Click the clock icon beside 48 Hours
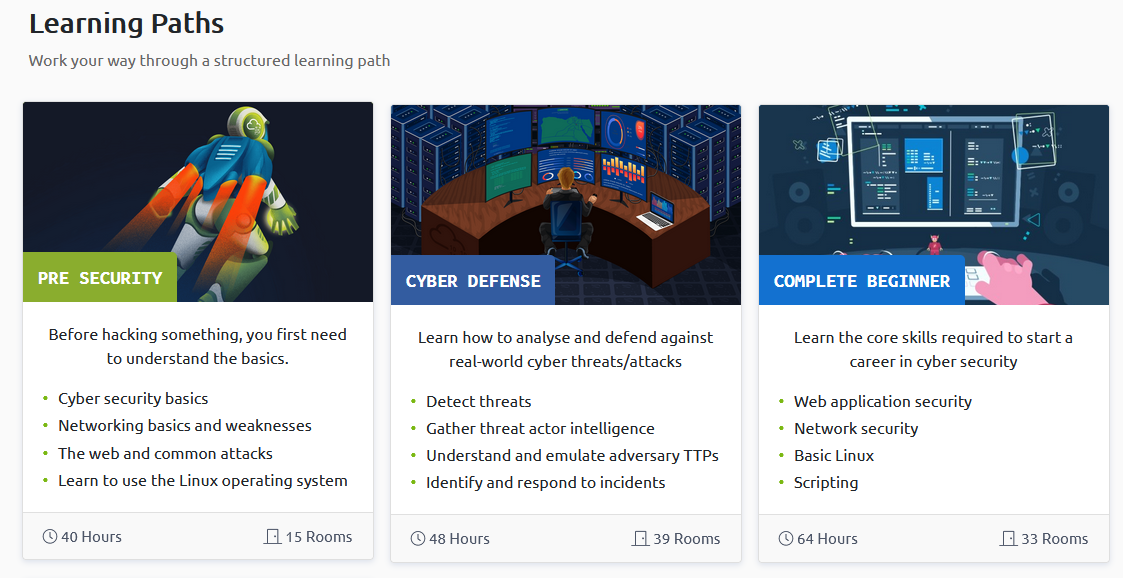 [x=418, y=539]
